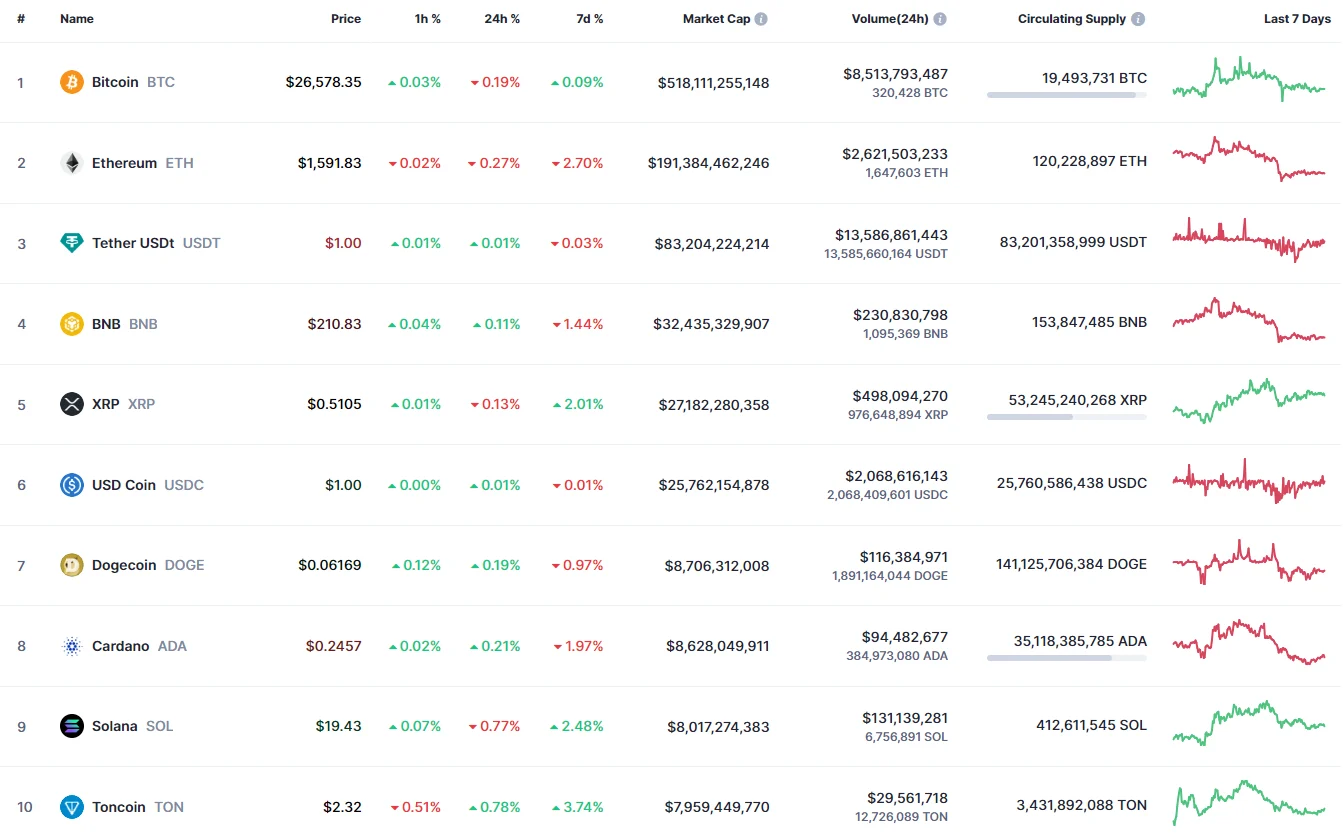Open Solana's 7-day sparkline chart
The width and height of the screenshot is (1343, 840).
1248,724
